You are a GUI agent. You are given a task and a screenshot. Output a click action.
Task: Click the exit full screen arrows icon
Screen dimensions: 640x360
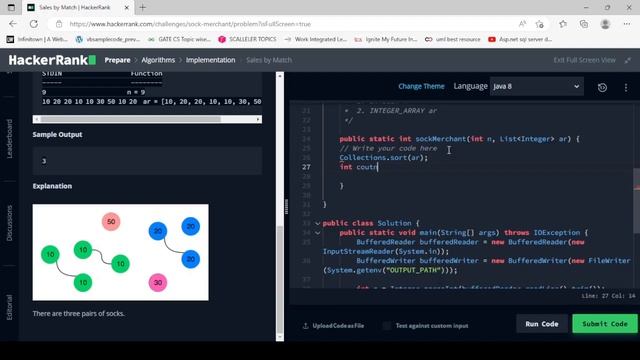coord(628,60)
